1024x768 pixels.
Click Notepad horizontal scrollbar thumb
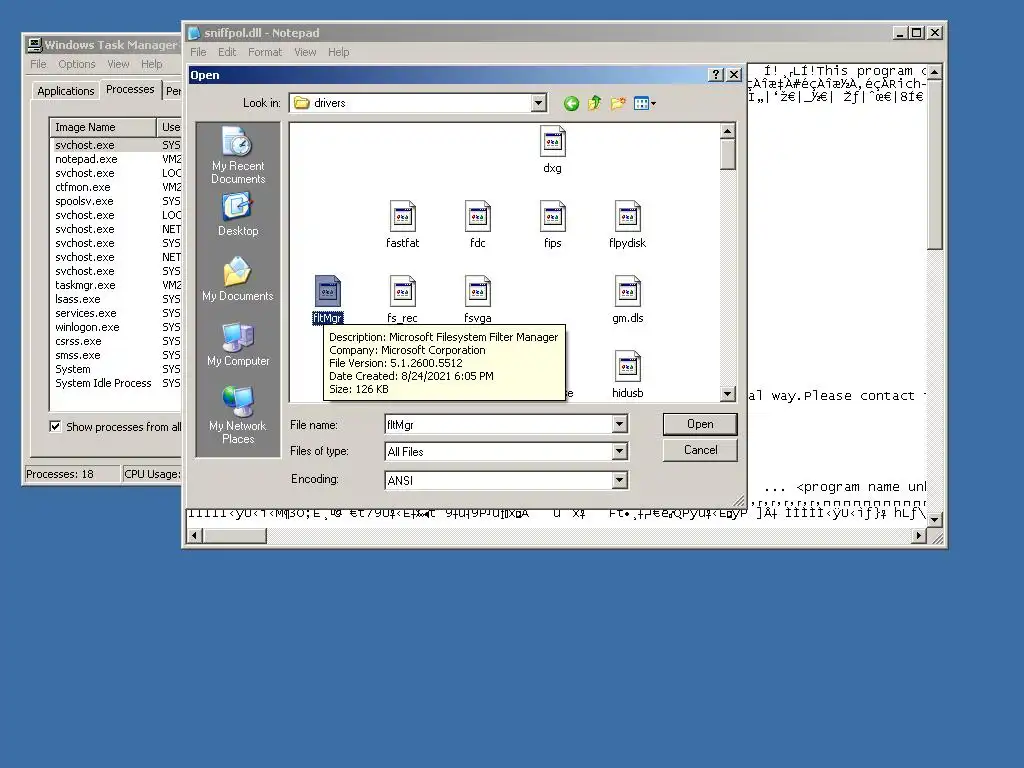coord(234,536)
